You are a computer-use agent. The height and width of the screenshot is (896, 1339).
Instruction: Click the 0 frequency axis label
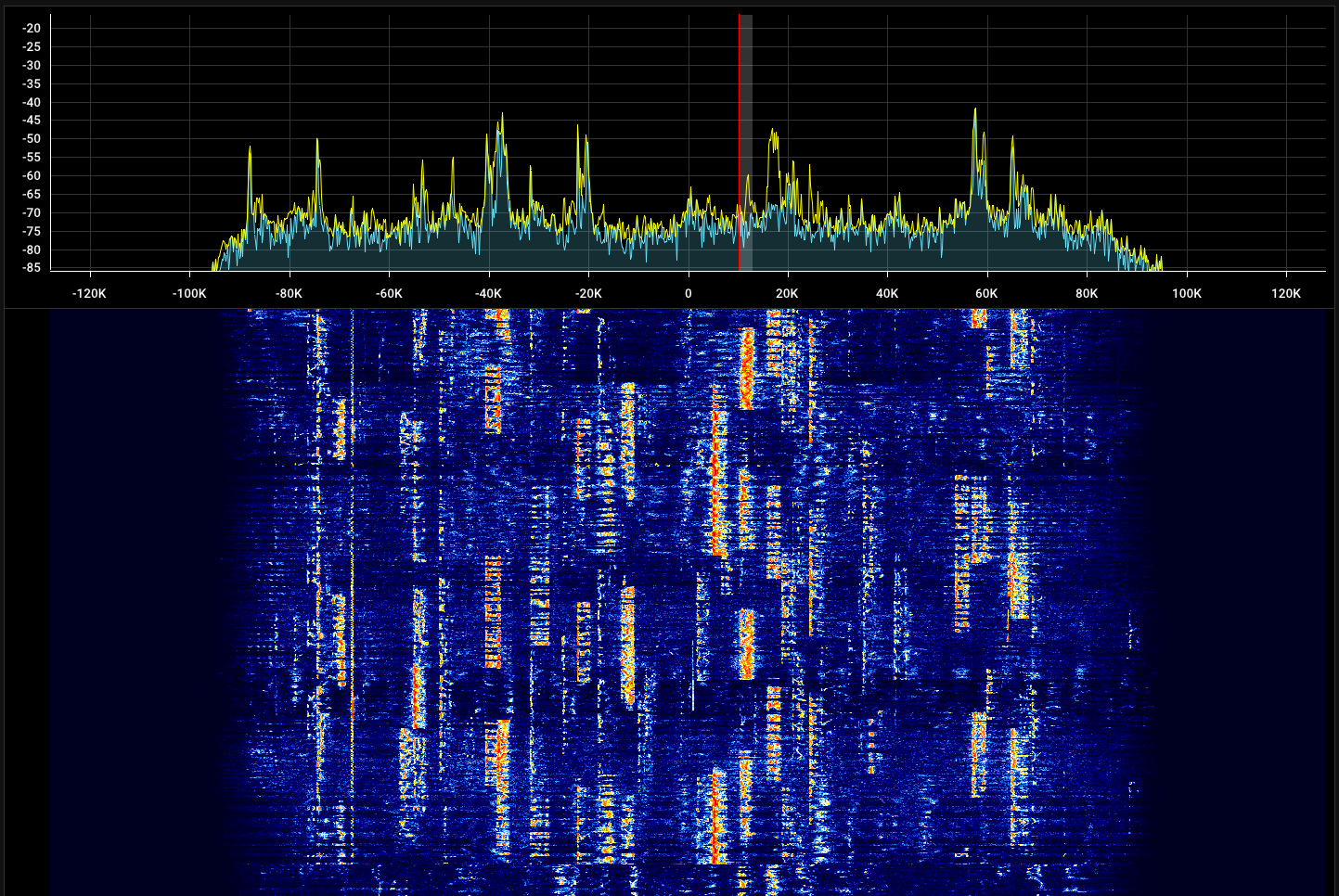click(688, 293)
